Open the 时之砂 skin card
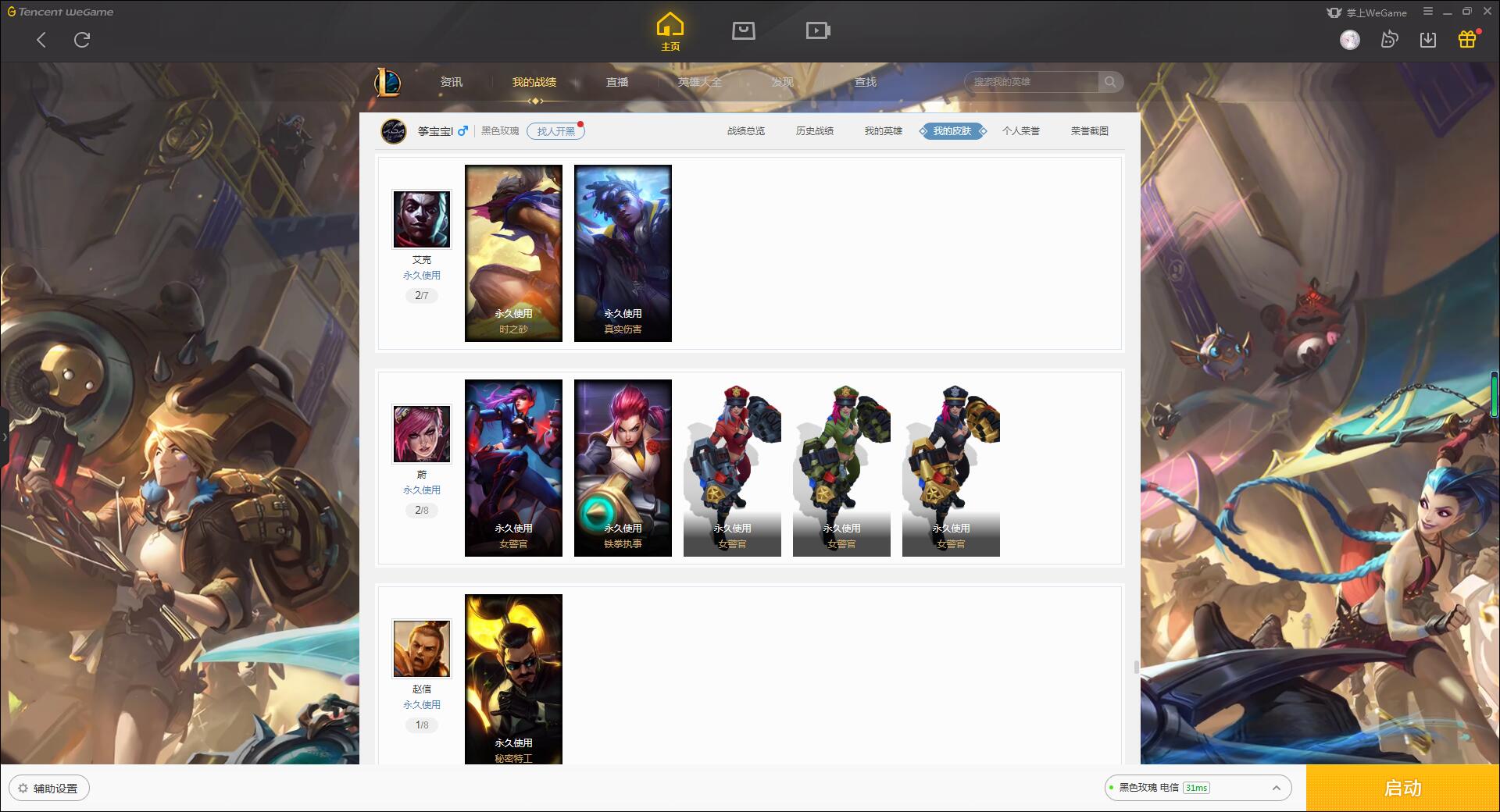The image size is (1500, 812). coord(513,253)
